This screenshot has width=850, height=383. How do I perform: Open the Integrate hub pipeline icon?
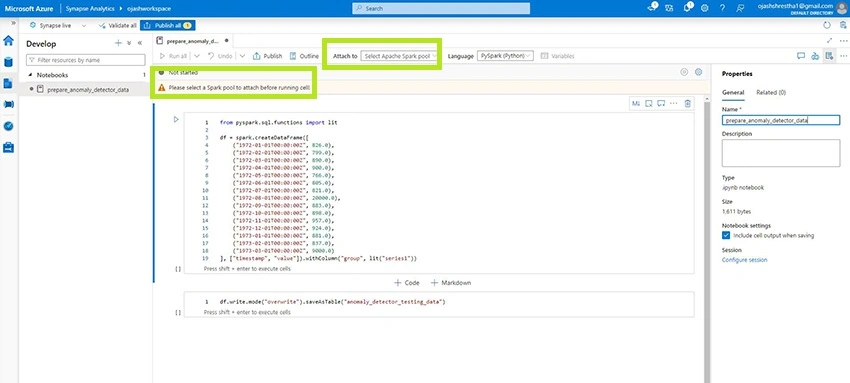pyautogui.click(x=8, y=104)
